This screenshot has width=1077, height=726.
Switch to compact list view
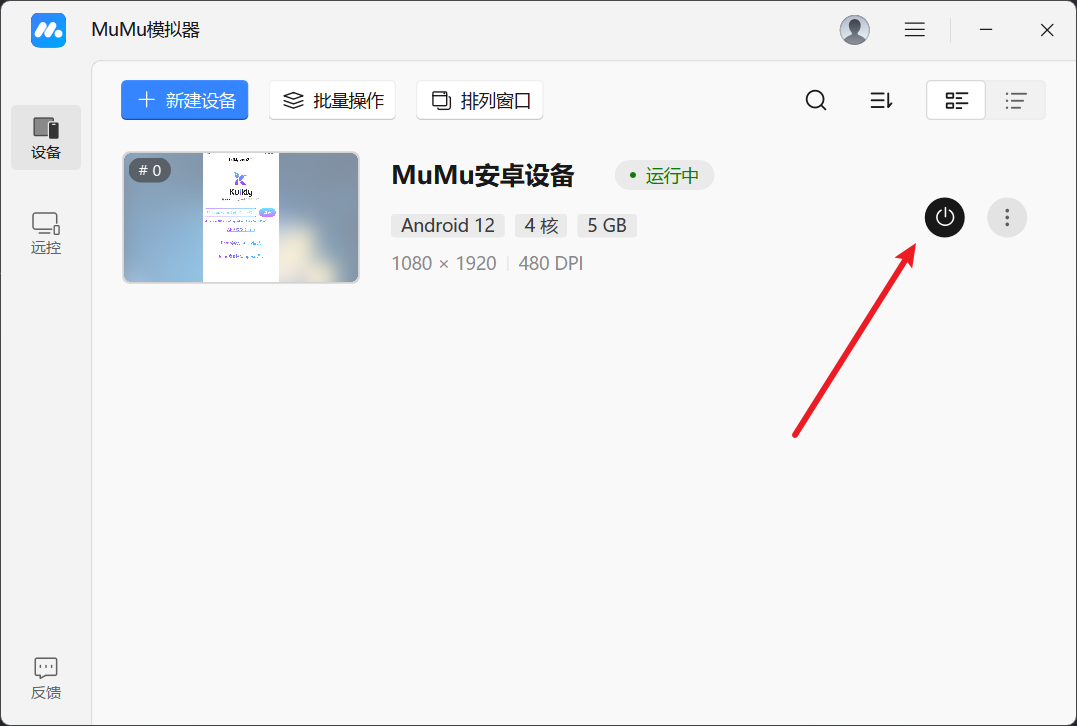pyautogui.click(x=1015, y=100)
